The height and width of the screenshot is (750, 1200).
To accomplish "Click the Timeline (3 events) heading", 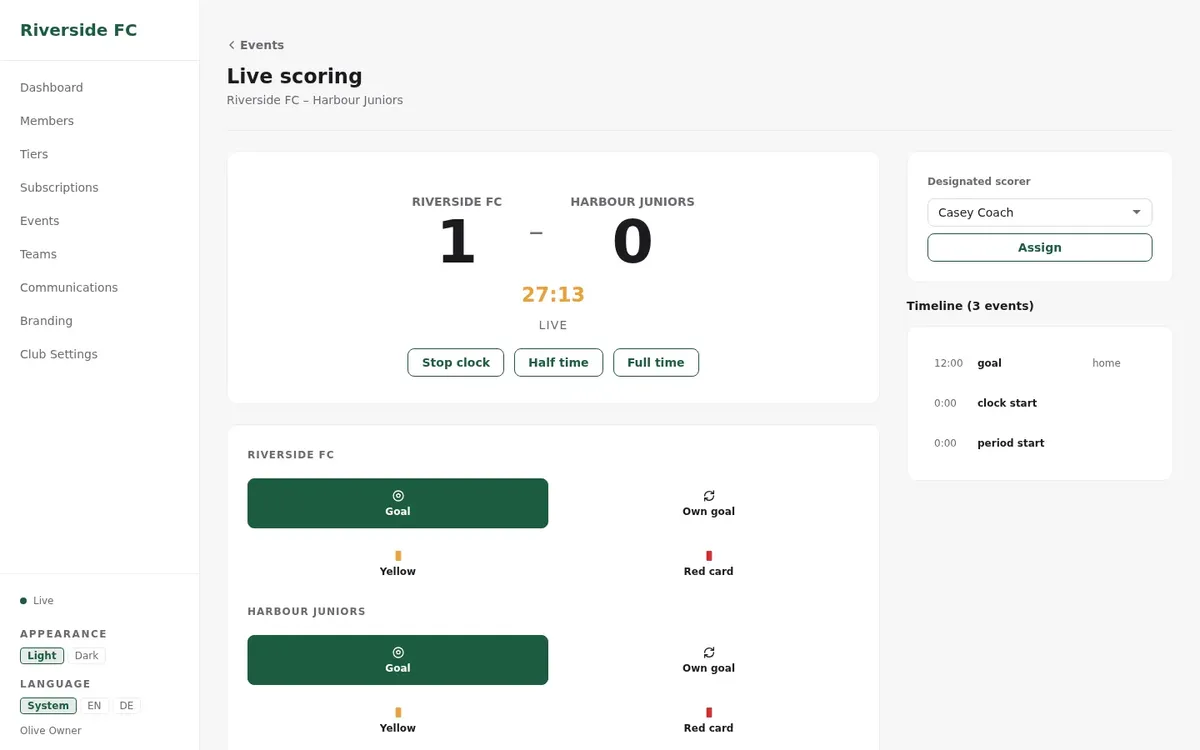I will [970, 306].
